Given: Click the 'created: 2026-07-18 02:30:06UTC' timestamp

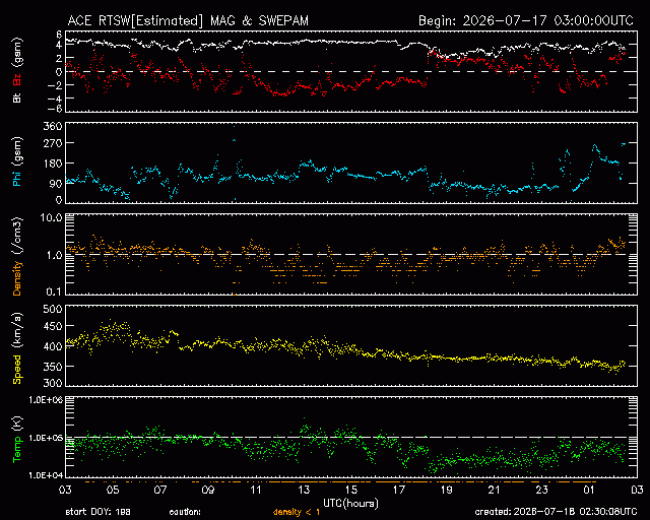Looking at the screenshot, I should tap(556, 512).
